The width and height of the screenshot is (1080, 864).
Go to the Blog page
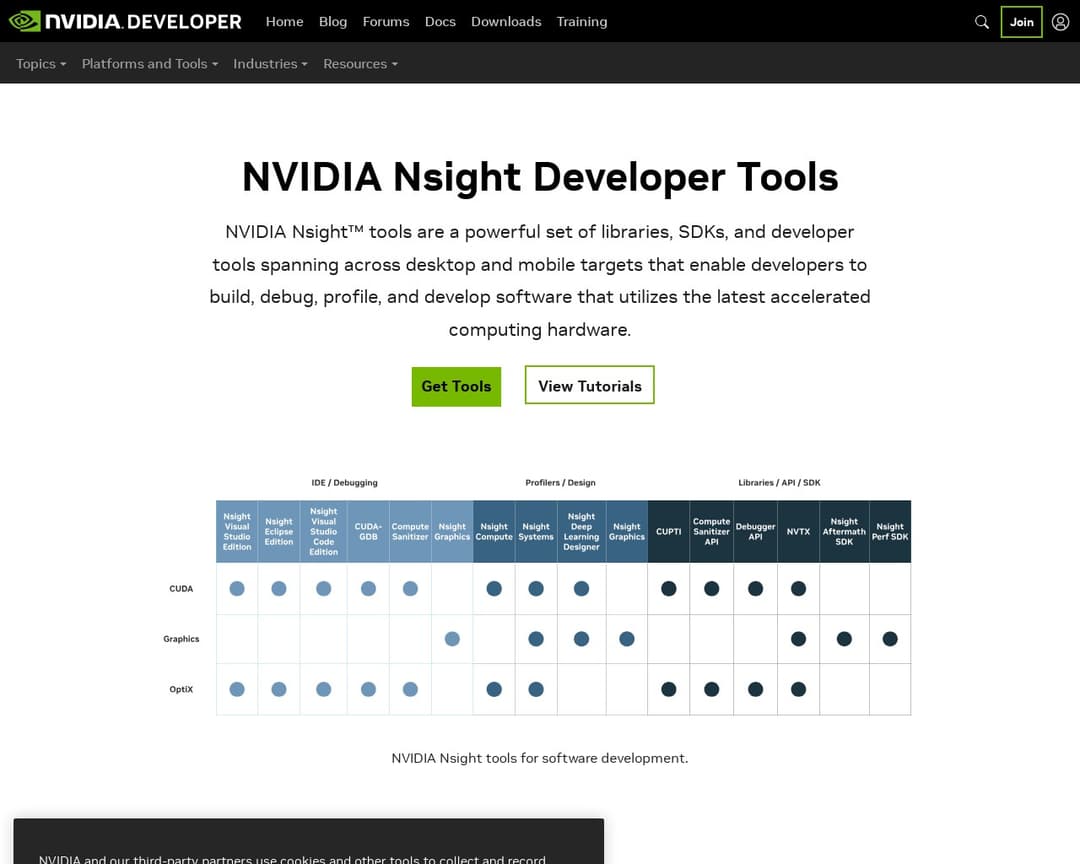333,22
